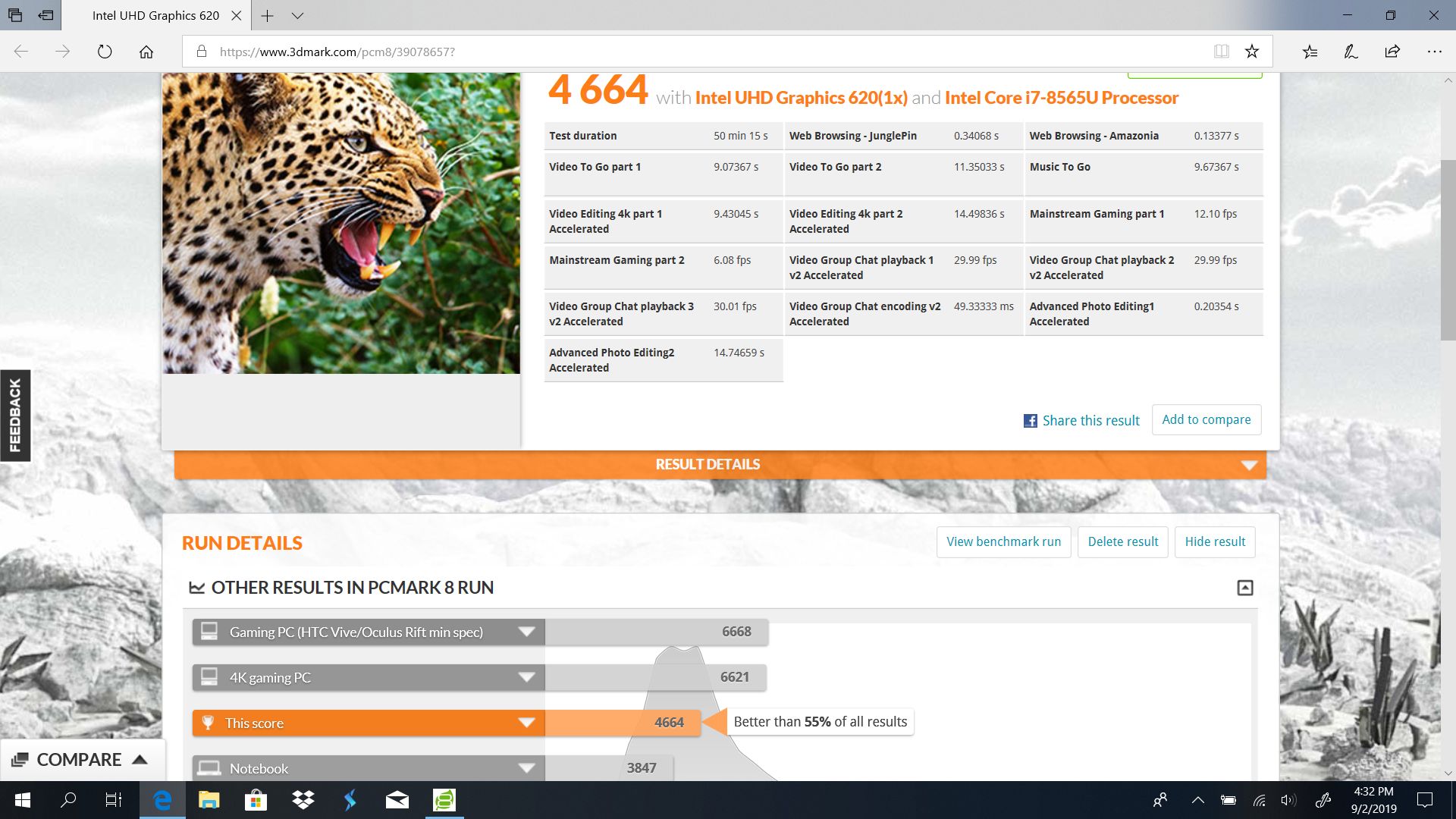Image resolution: width=1456 pixels, height=819 pixels.
Task: Click the Hide result button
Action: [x=1215, y=541]
